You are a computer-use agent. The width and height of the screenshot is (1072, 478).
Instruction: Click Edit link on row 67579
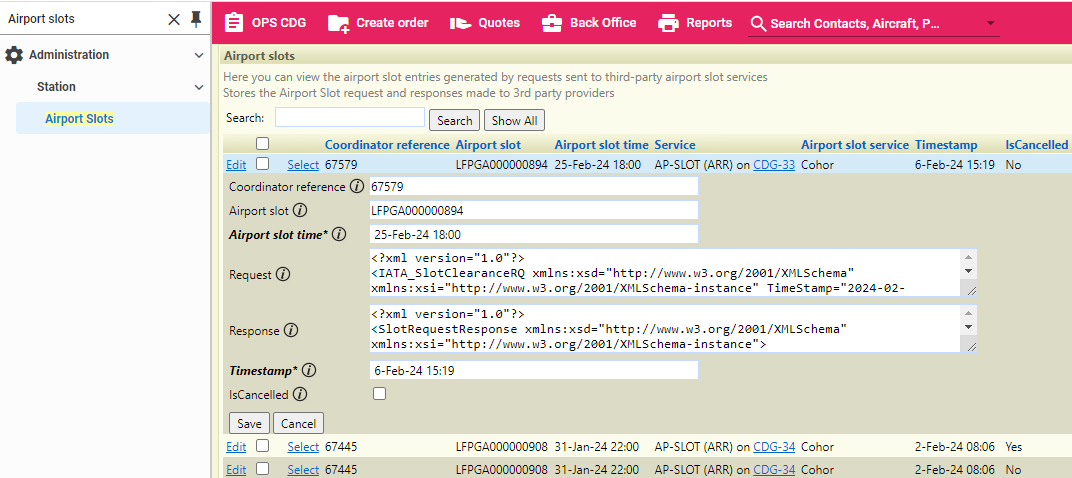(x=236, y=165)
